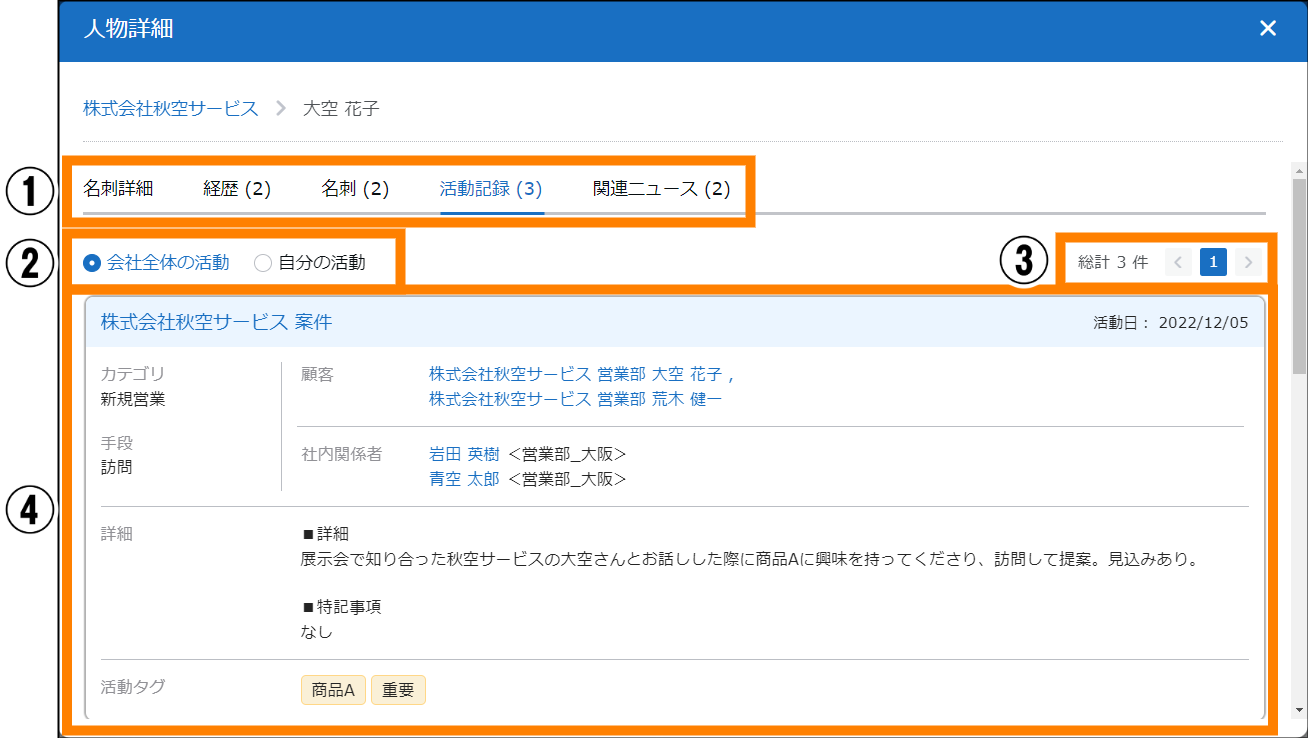This screenshot has height=738, width=1308.
Task: Click the 重要 activity tag
Action: coord(398,690)
